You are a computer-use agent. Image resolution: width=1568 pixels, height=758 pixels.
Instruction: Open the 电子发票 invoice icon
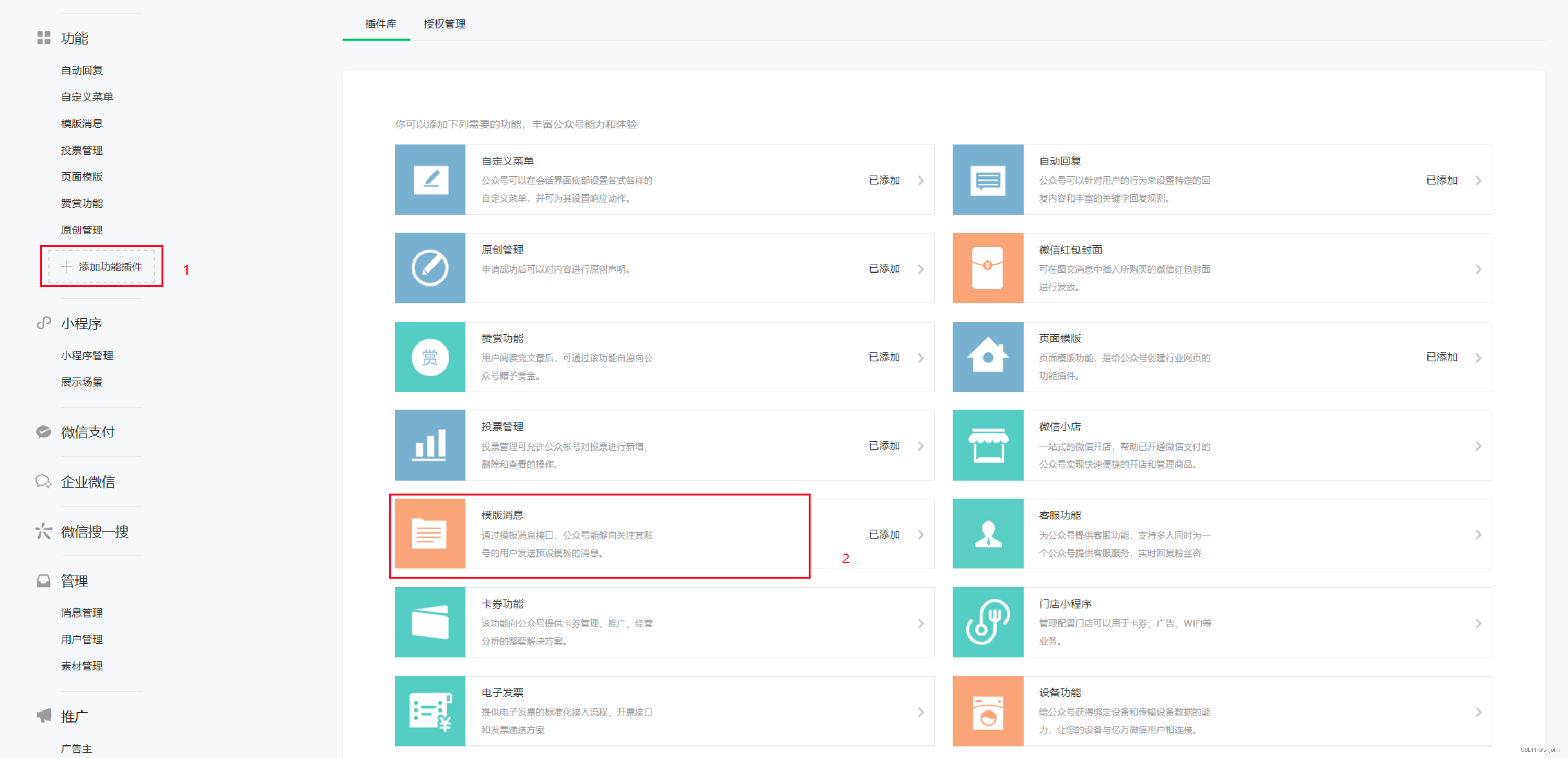(x=430, y=710)
